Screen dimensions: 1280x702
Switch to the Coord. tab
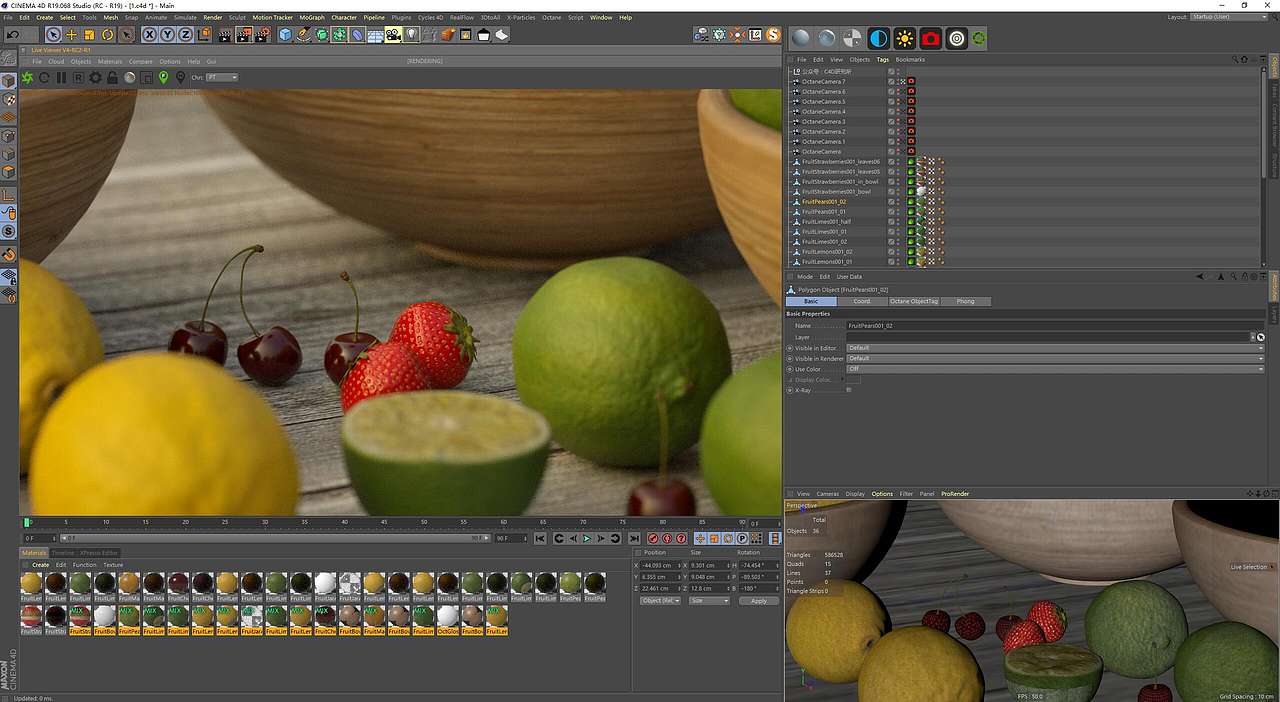click(862, 301)
